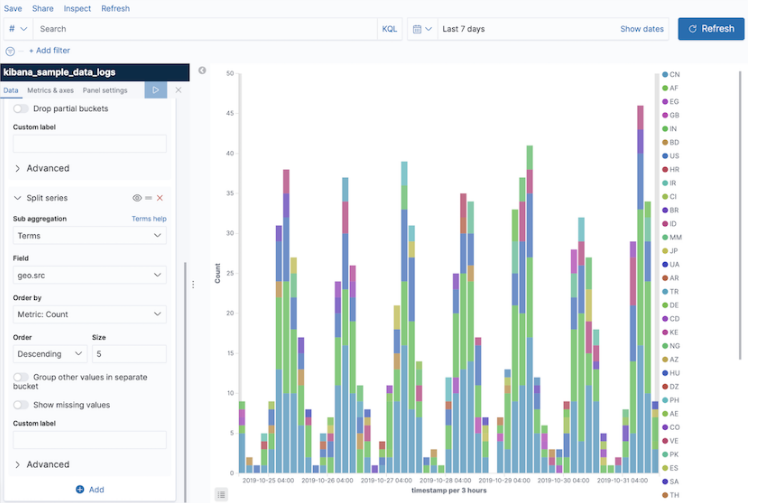The height and width of the screenshot is (503, 760).
Task: Select the DE legend entry
Action: tap(671, 305)
